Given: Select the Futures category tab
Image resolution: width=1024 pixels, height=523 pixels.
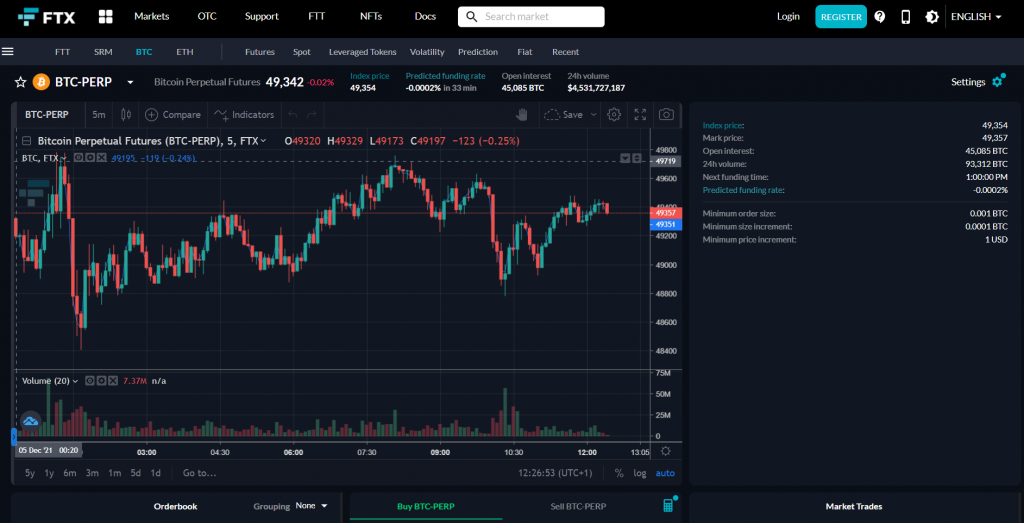Looking at the screenshot, I should tap(260, 52).
